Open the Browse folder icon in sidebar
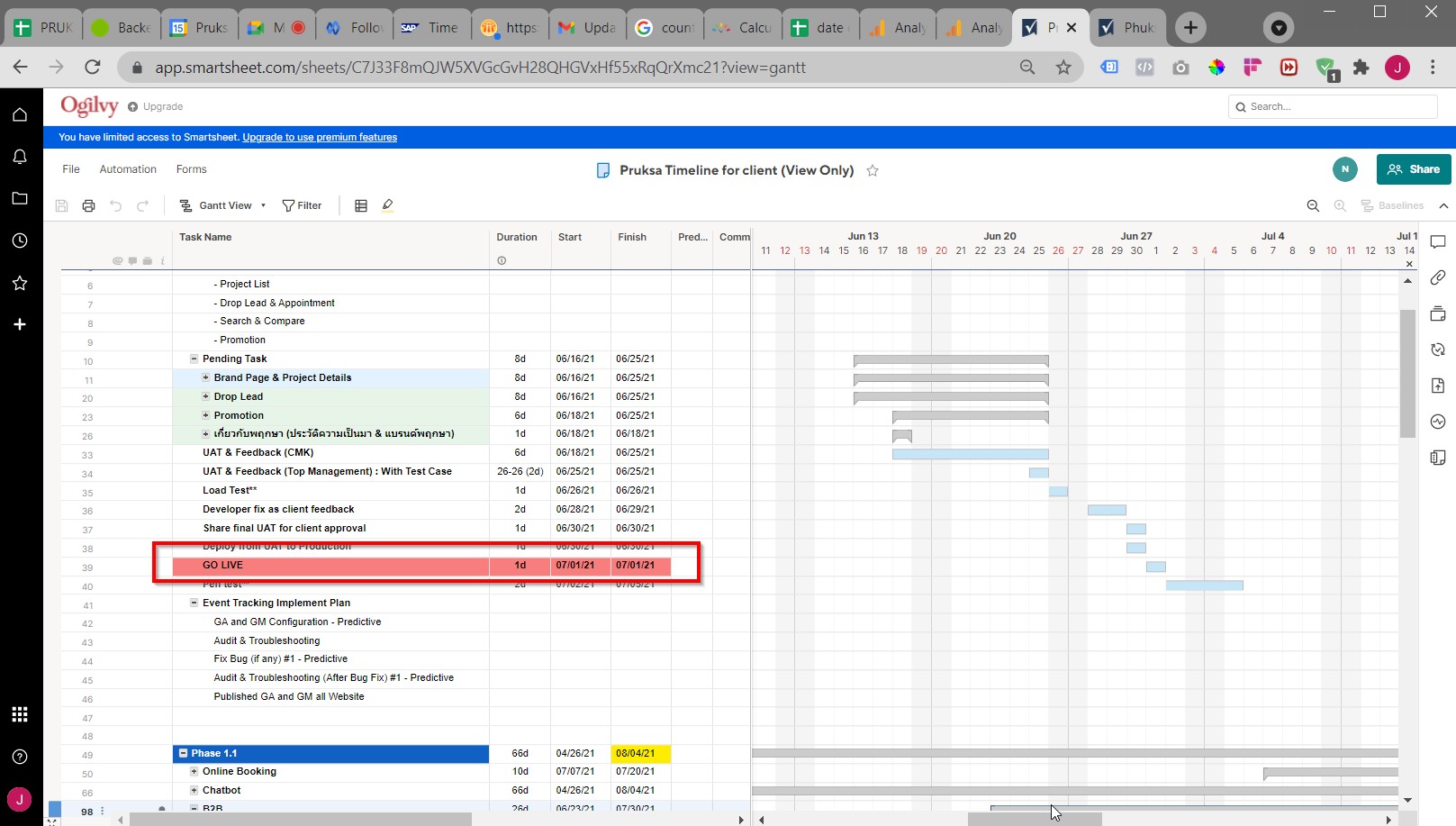 [20, 198]
